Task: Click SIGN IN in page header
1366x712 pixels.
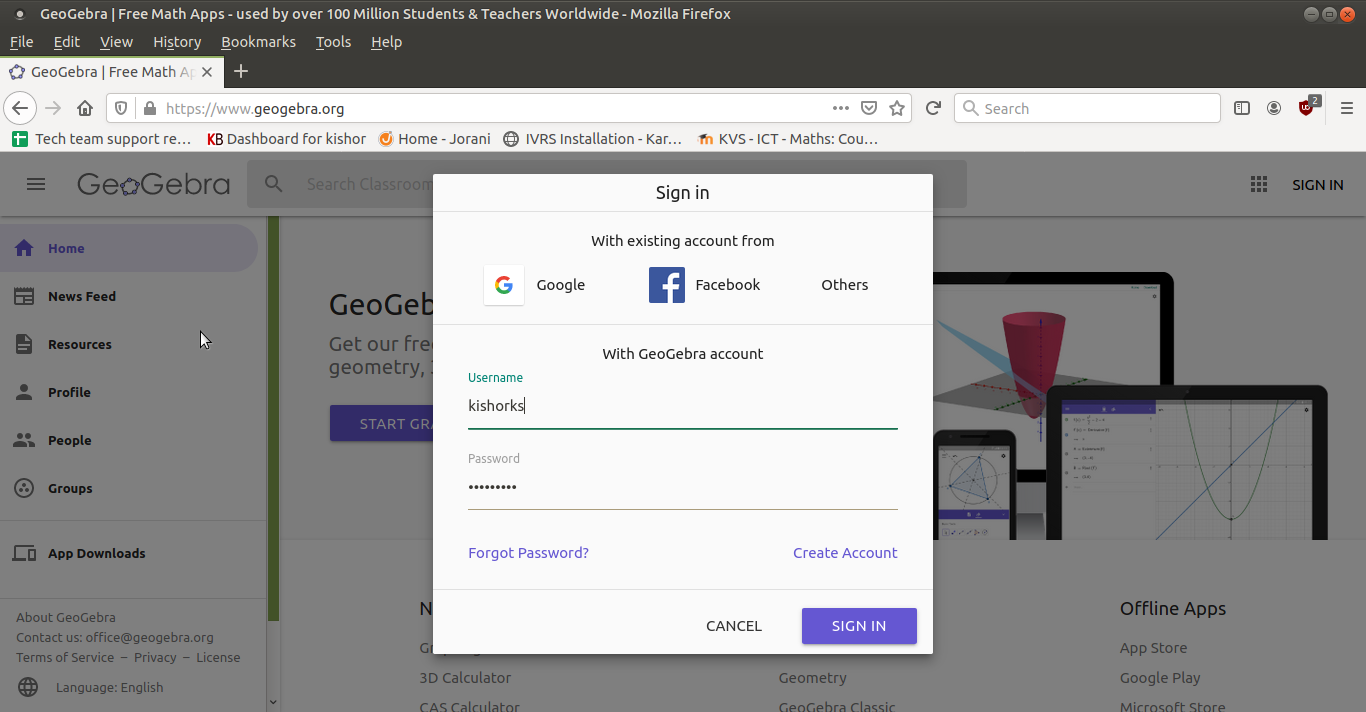Action: coord(1317,185)
